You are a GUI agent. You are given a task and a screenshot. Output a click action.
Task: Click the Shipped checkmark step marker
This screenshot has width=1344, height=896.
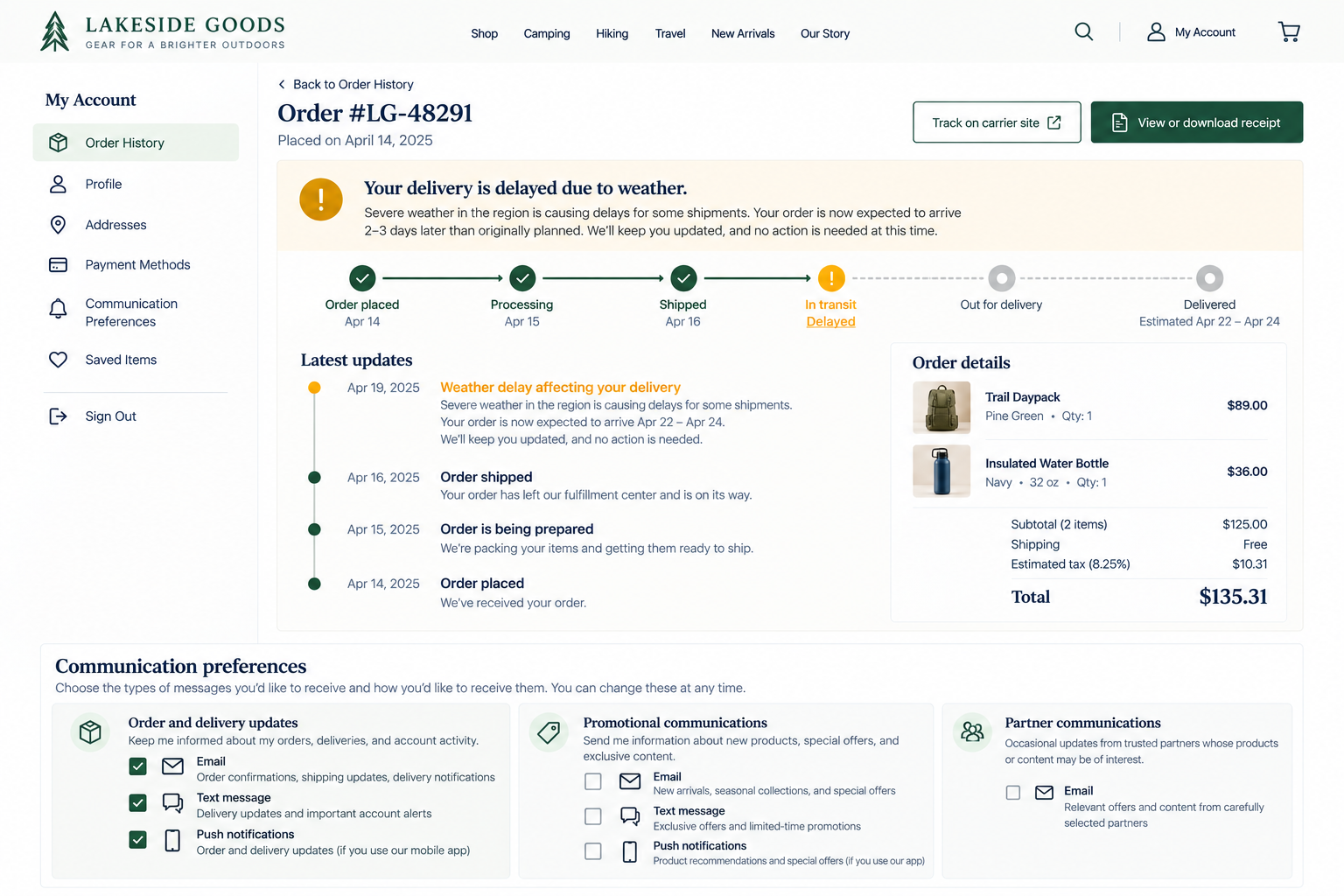point(683,278)
